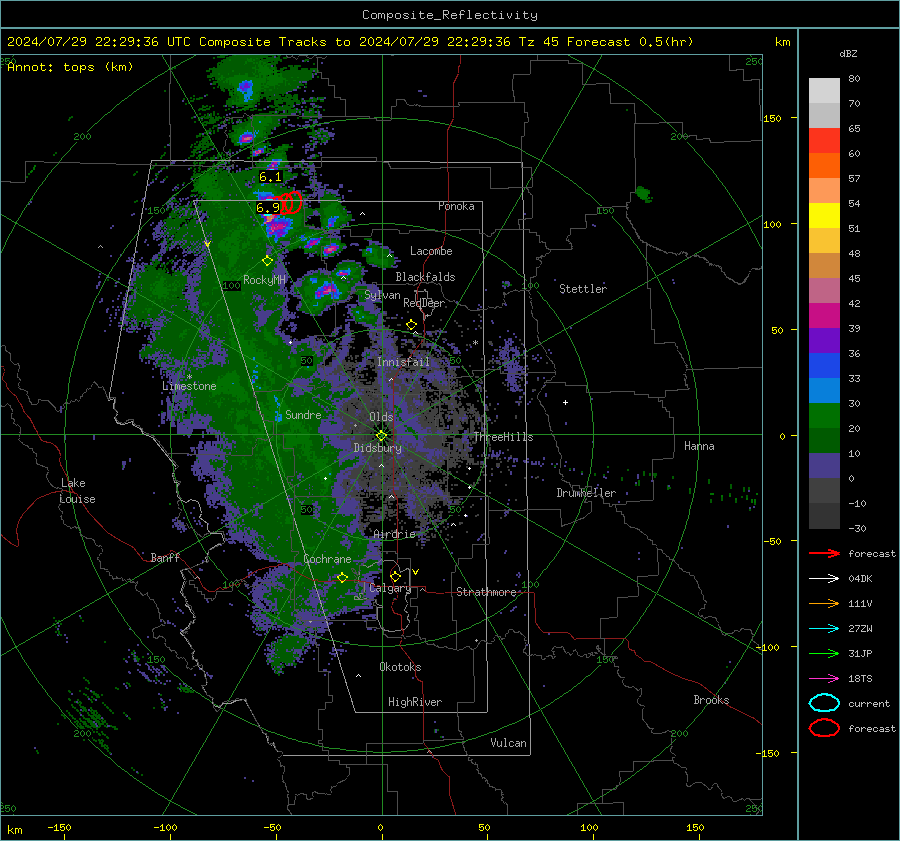Click the Vulcan label
Image resolution: width=900 pixels, height=841 pixels.
coord(509,743)
